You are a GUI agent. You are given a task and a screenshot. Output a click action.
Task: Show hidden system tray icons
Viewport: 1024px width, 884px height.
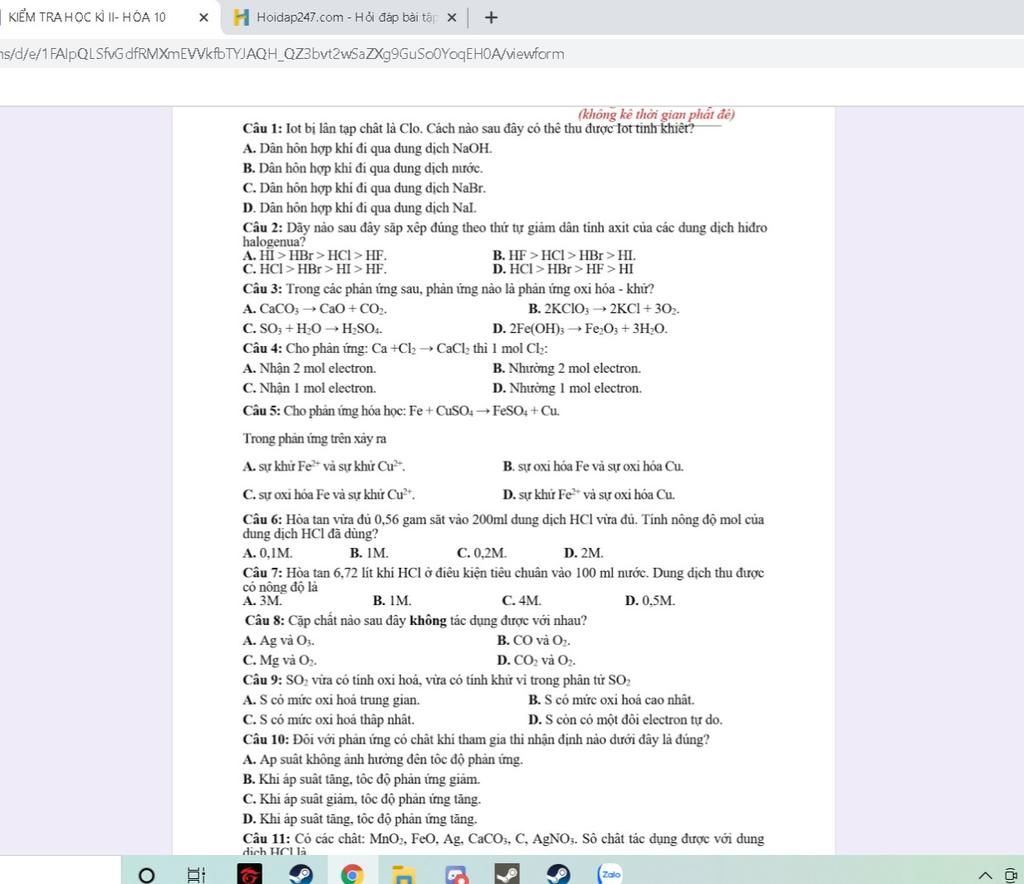[985, 875]
